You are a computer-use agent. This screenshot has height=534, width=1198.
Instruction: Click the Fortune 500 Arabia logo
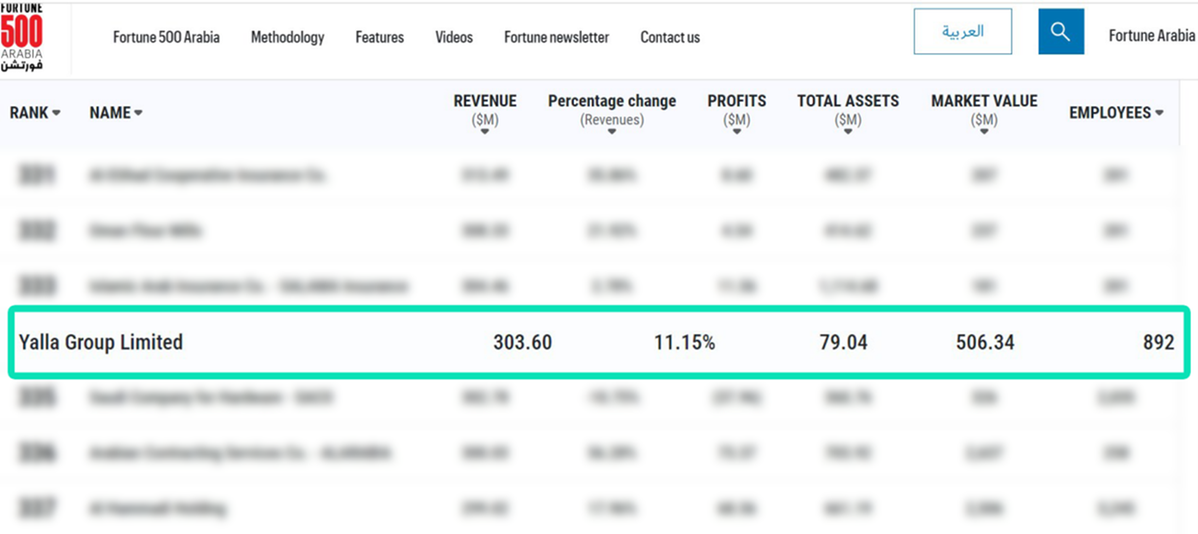pos(21,37)
